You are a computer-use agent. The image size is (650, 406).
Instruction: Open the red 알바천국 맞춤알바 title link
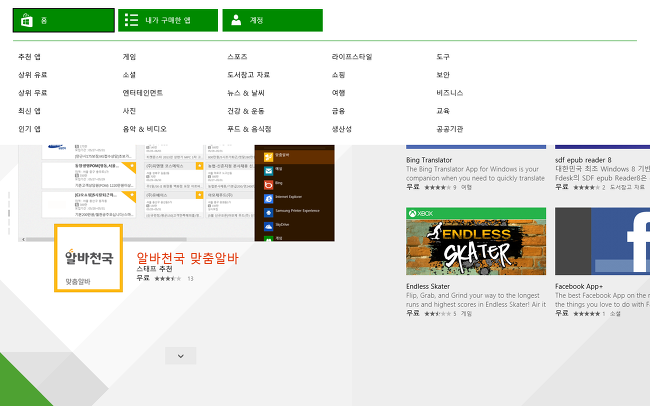[187, 258]
